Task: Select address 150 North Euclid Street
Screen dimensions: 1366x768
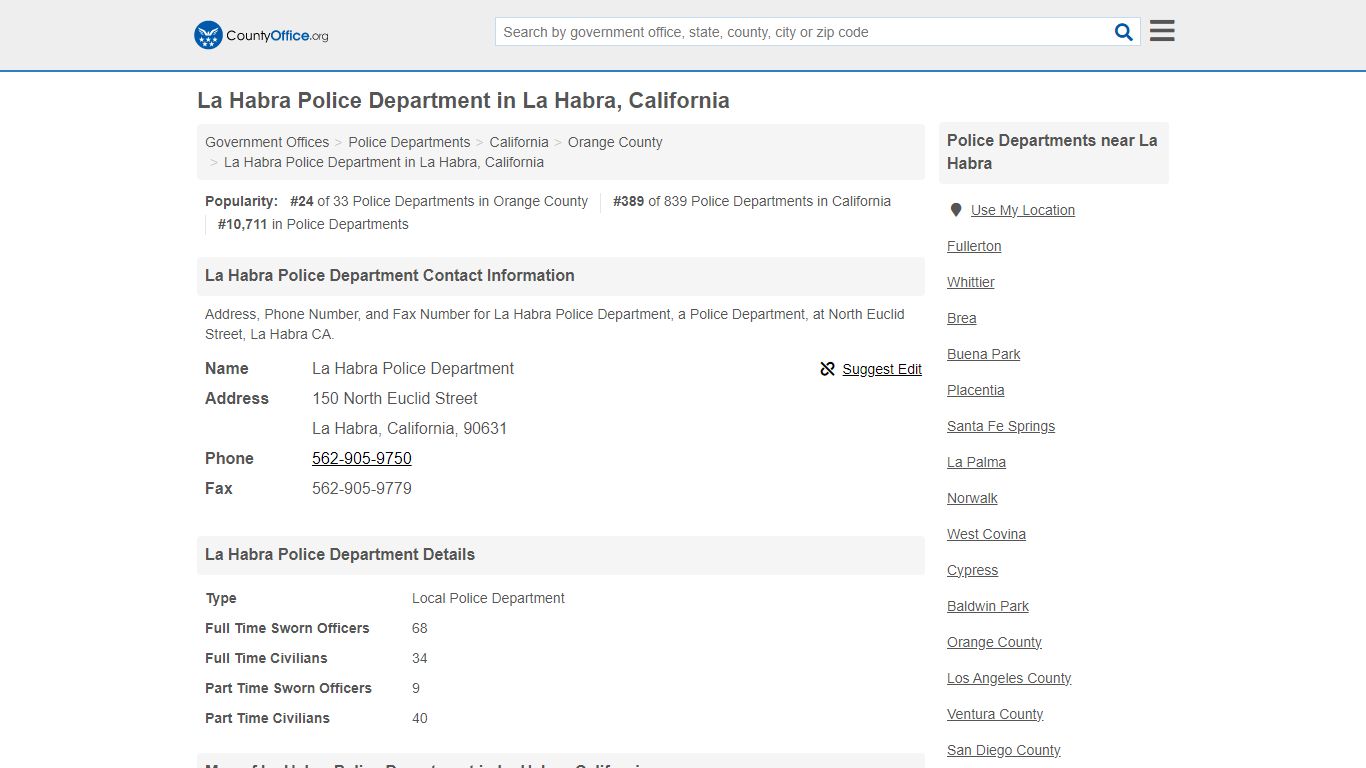Action: pyautogui.click(x=395, y=398)
